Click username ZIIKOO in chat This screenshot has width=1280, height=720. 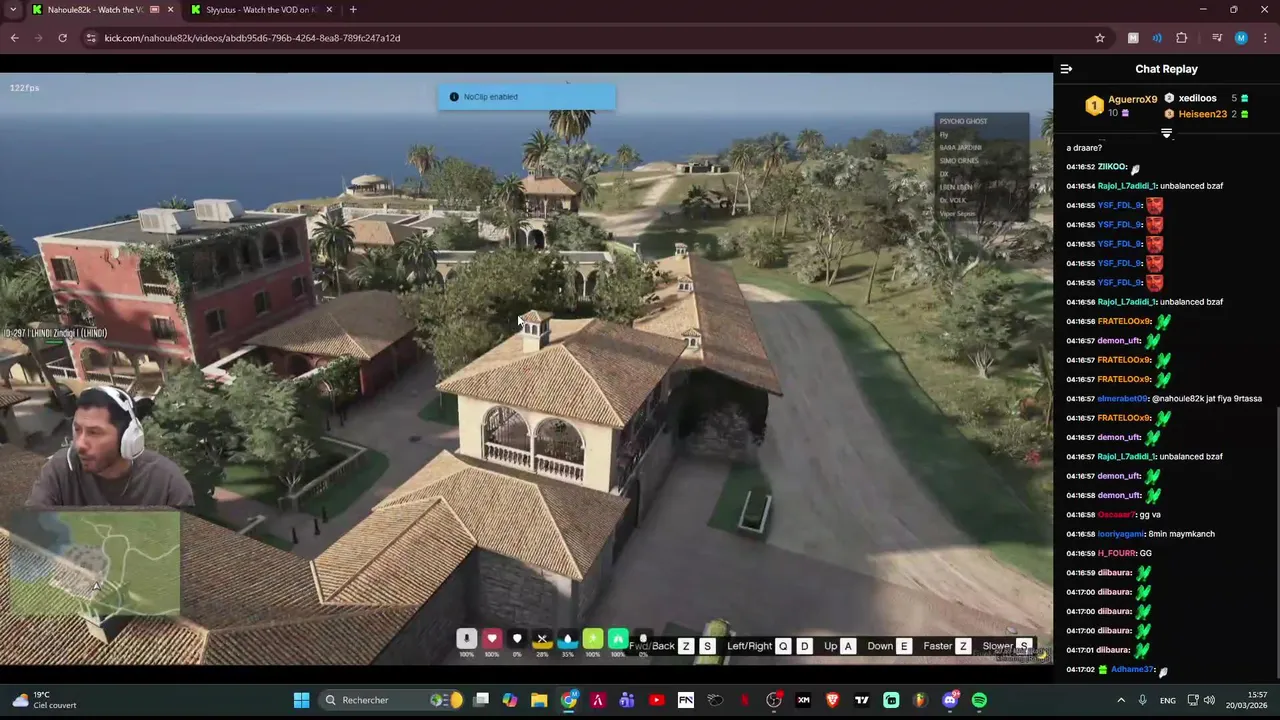click(1112, 167)
